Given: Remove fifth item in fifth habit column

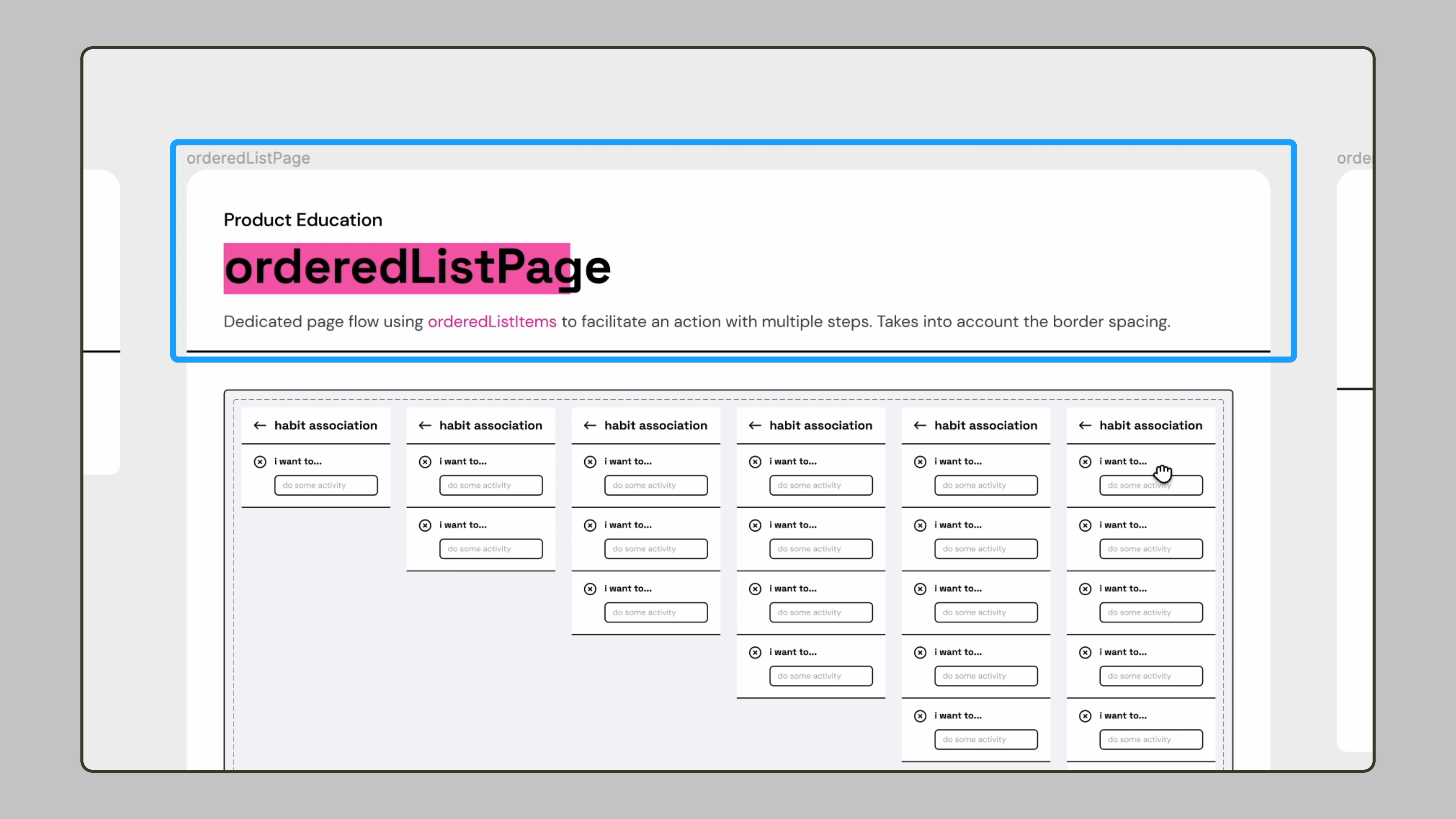Looking at the screenshot, I should [x=920, y=716].
